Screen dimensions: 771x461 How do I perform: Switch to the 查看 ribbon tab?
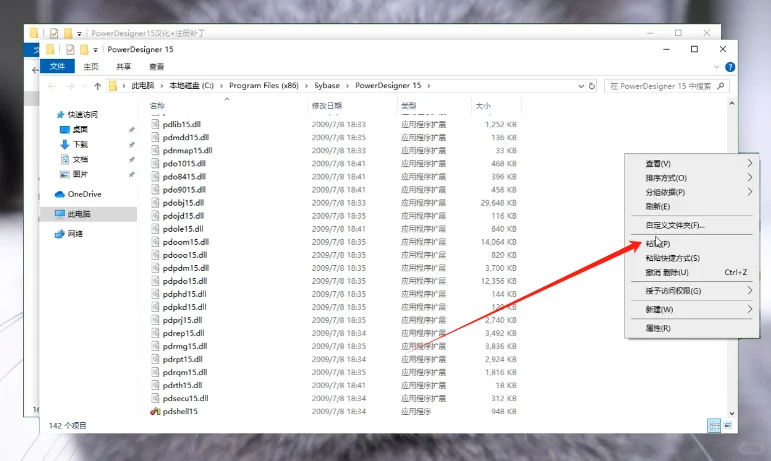coord(156,66)
